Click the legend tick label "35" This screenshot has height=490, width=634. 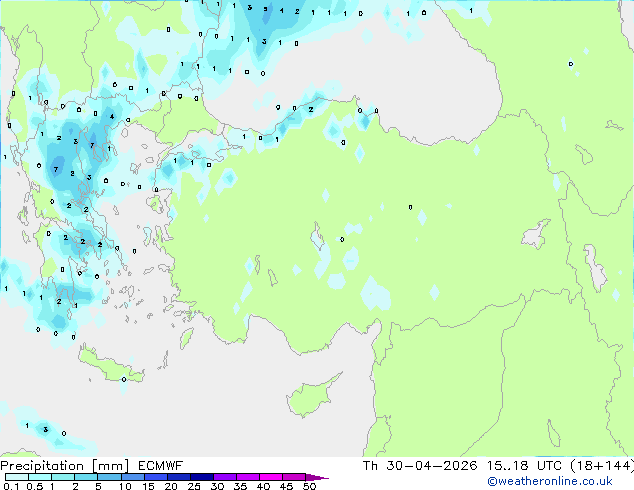click(240, 486)
